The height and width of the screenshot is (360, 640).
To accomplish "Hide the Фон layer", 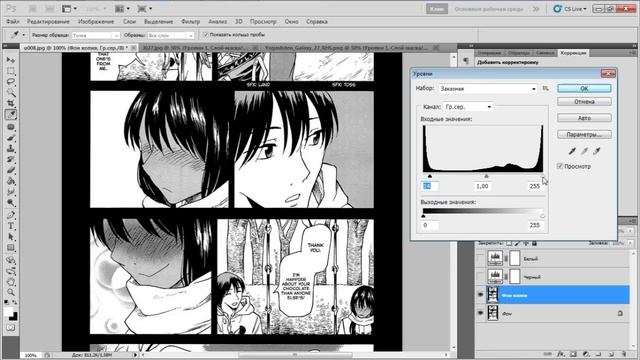I will pyautogui.click(x=480, y=313).
